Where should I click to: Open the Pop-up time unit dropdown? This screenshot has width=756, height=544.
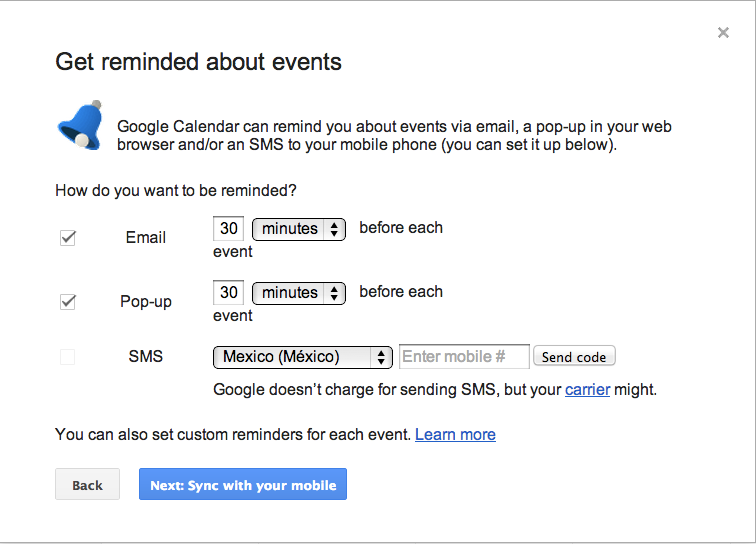point(299,293)
